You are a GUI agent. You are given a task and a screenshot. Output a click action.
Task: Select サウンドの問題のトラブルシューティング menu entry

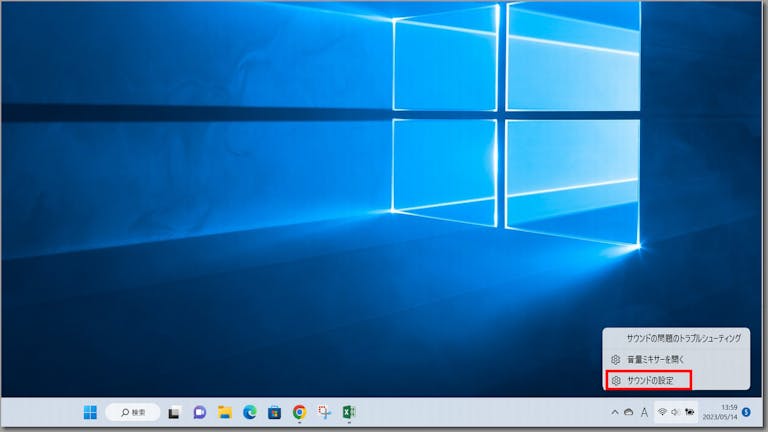676,338
